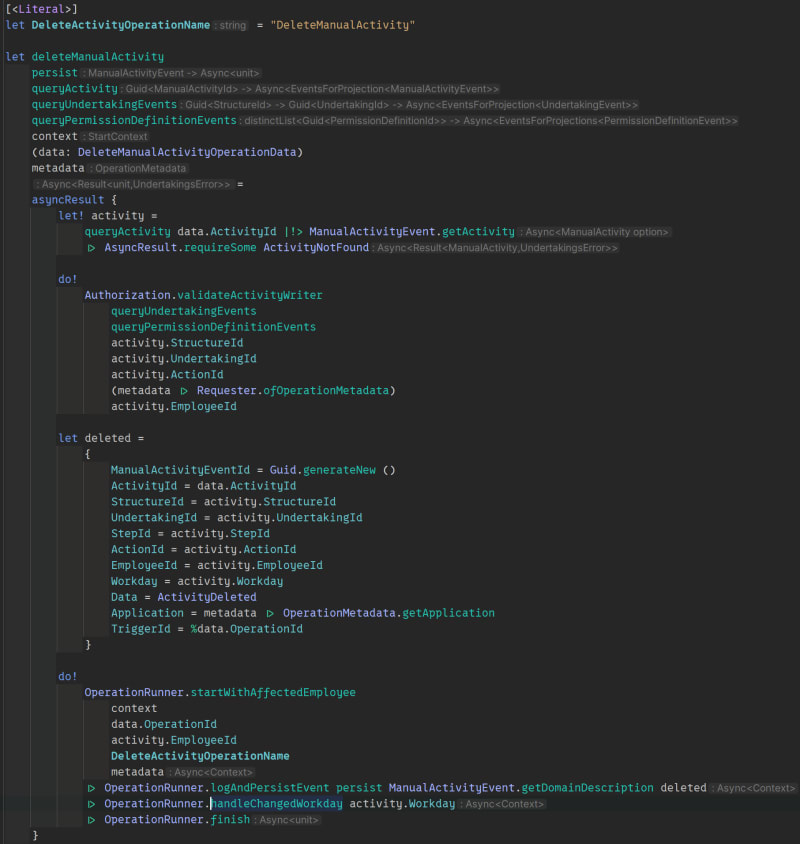Click the ActivityNotFound error case
This screenshot has height=844, width=800.
(x=316, y=247)
